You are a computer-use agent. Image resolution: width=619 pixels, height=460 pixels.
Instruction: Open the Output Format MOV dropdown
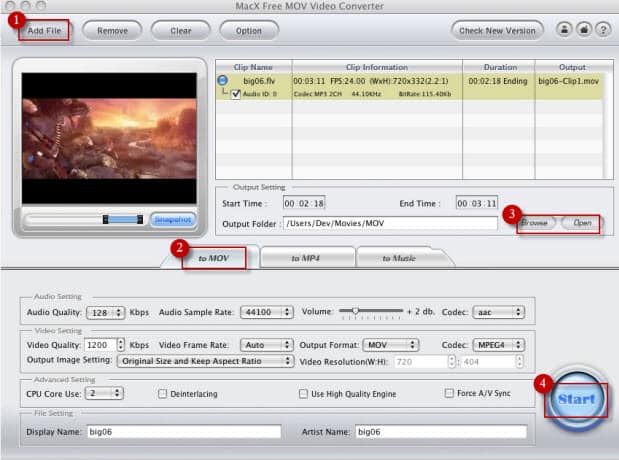[391, 345]
